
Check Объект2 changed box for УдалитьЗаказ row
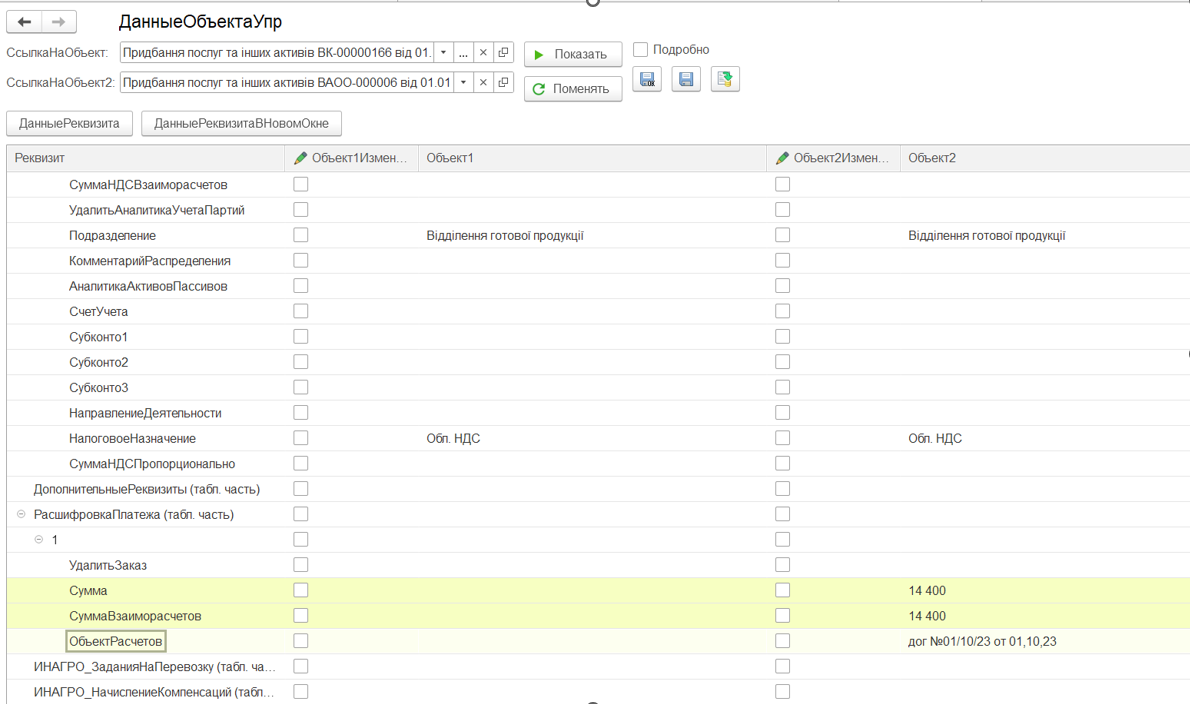point(782,564)
